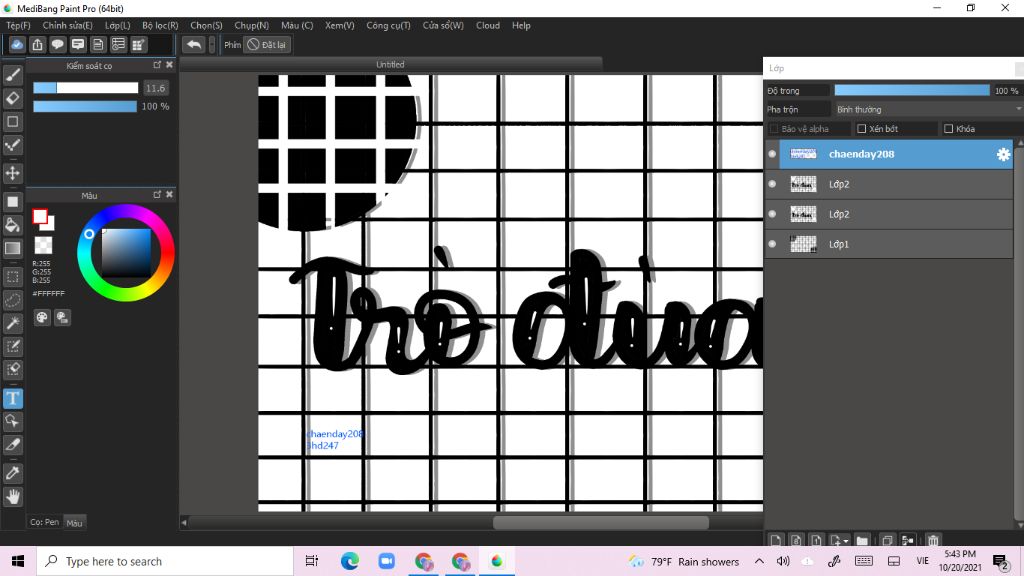
Task: Click the new layer icon in layer panel
Action: (775, 540)
